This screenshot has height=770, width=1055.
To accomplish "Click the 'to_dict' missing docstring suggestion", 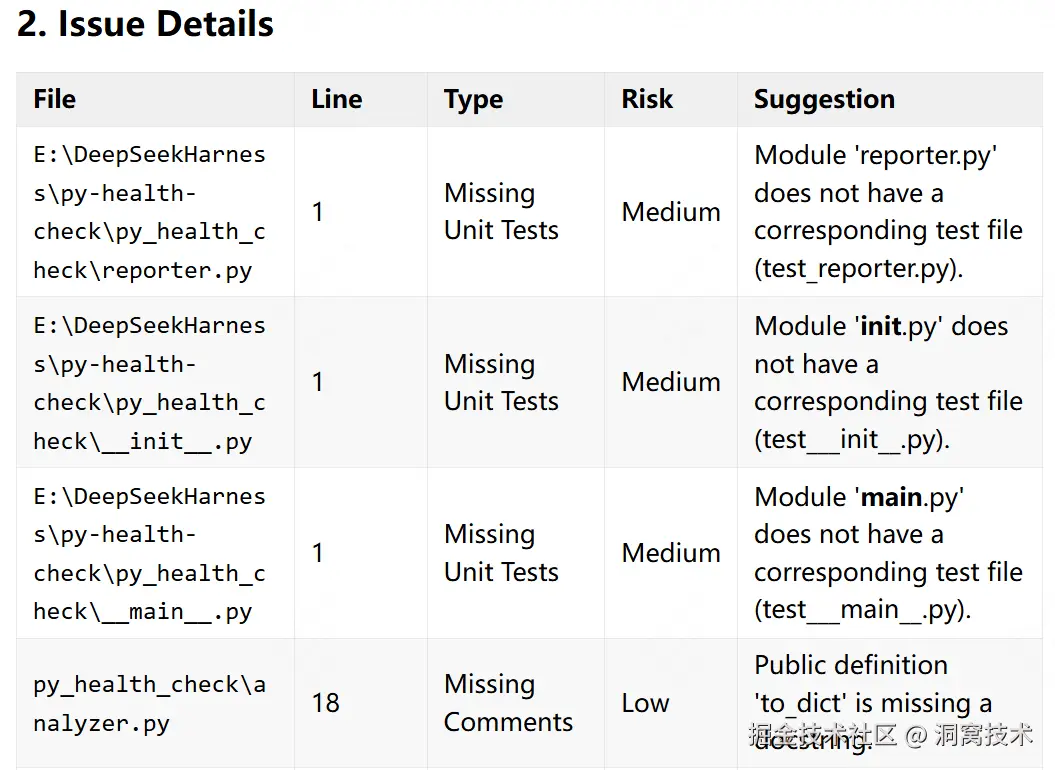I will (873, 703).
